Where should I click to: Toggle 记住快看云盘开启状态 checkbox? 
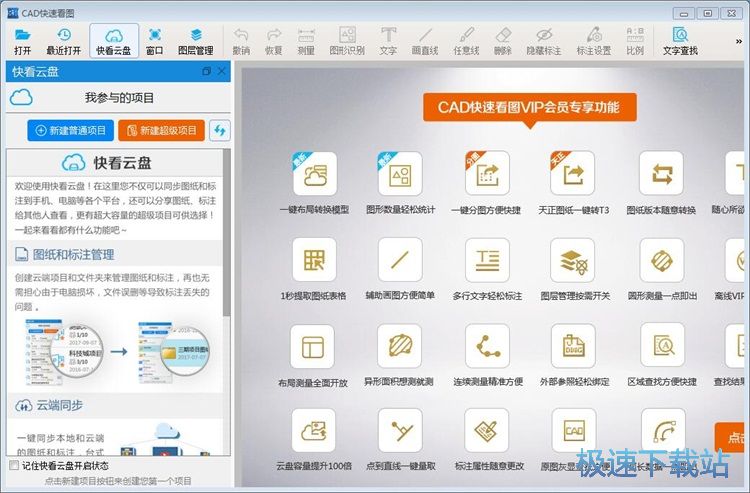(14, 465)
